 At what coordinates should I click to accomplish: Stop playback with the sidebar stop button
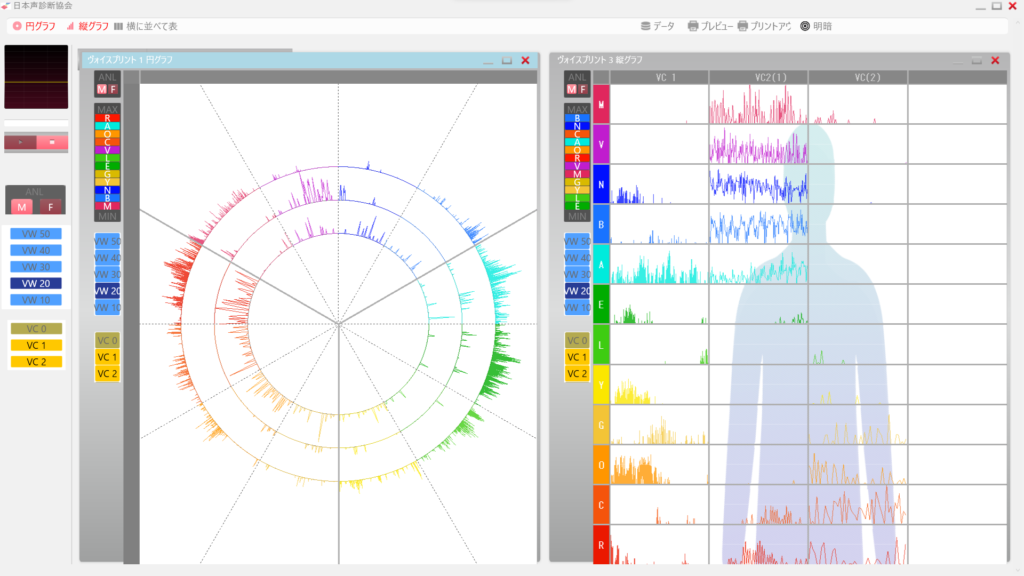click(52, 142)
